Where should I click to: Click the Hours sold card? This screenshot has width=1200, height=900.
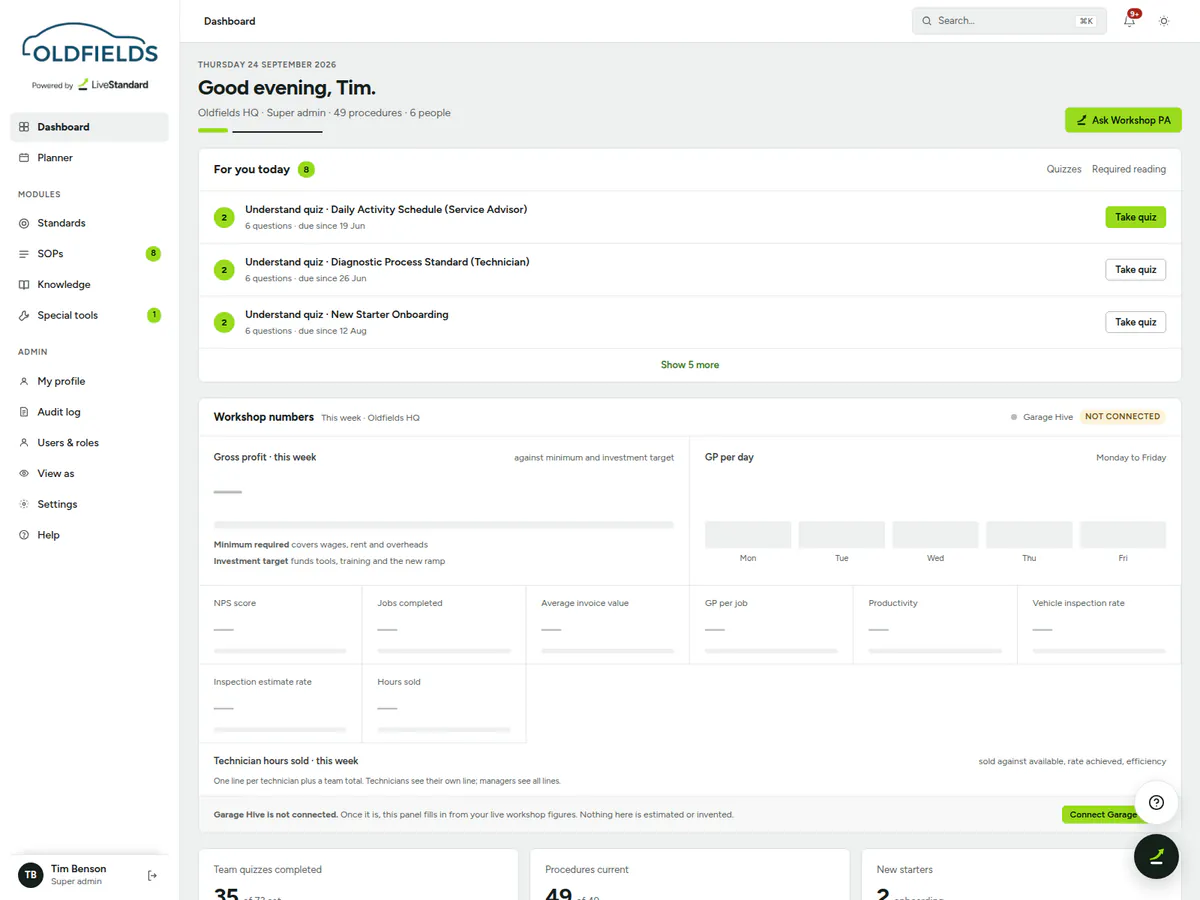pyautogui.click(x=444, y=704)
